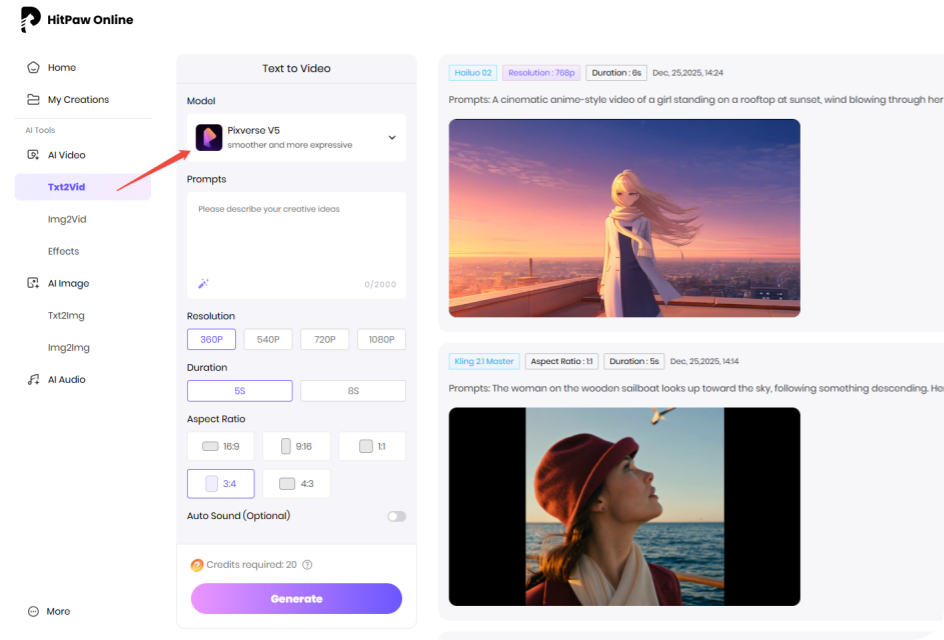Select the 16:9 aspect ratio
The image size is (944, 640).
pos(221,446)
